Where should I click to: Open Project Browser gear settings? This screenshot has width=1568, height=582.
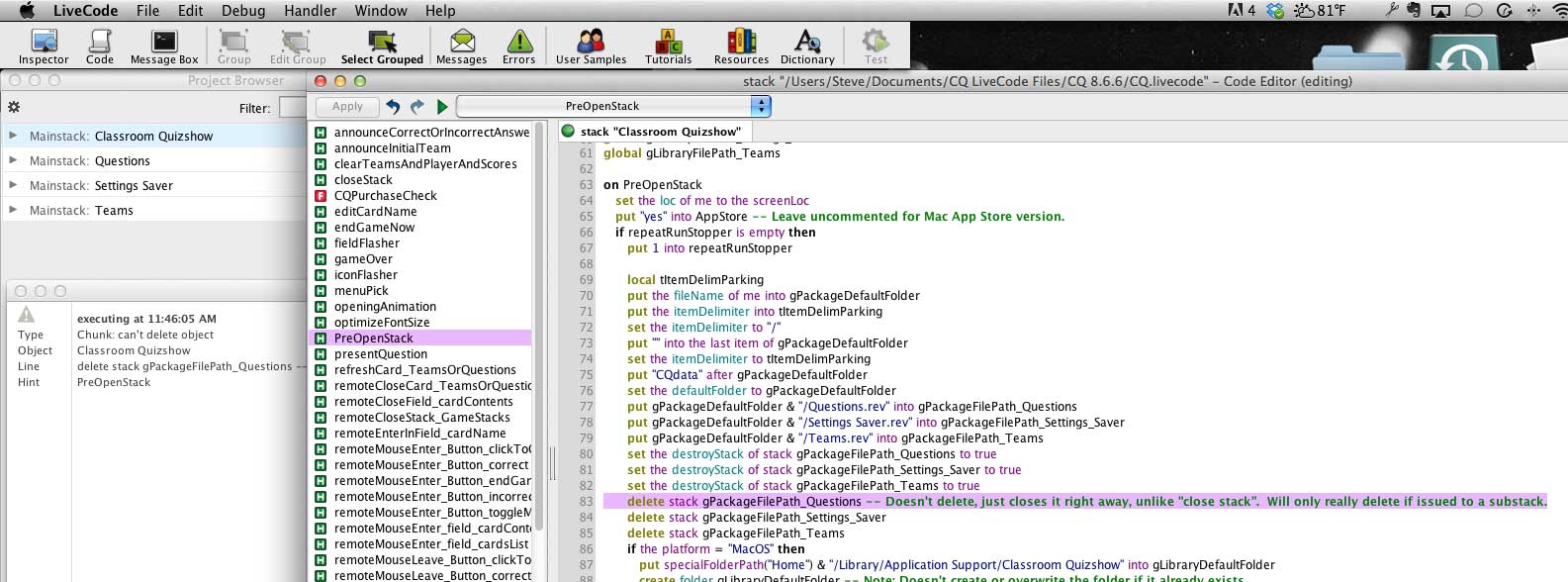pos(14,107)
